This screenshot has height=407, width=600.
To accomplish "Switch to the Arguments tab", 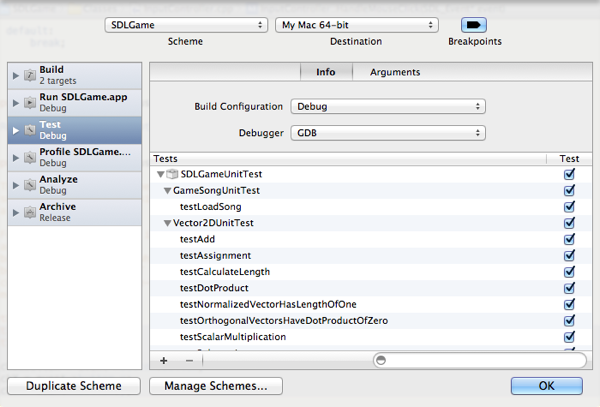I will tap(394, 72).
